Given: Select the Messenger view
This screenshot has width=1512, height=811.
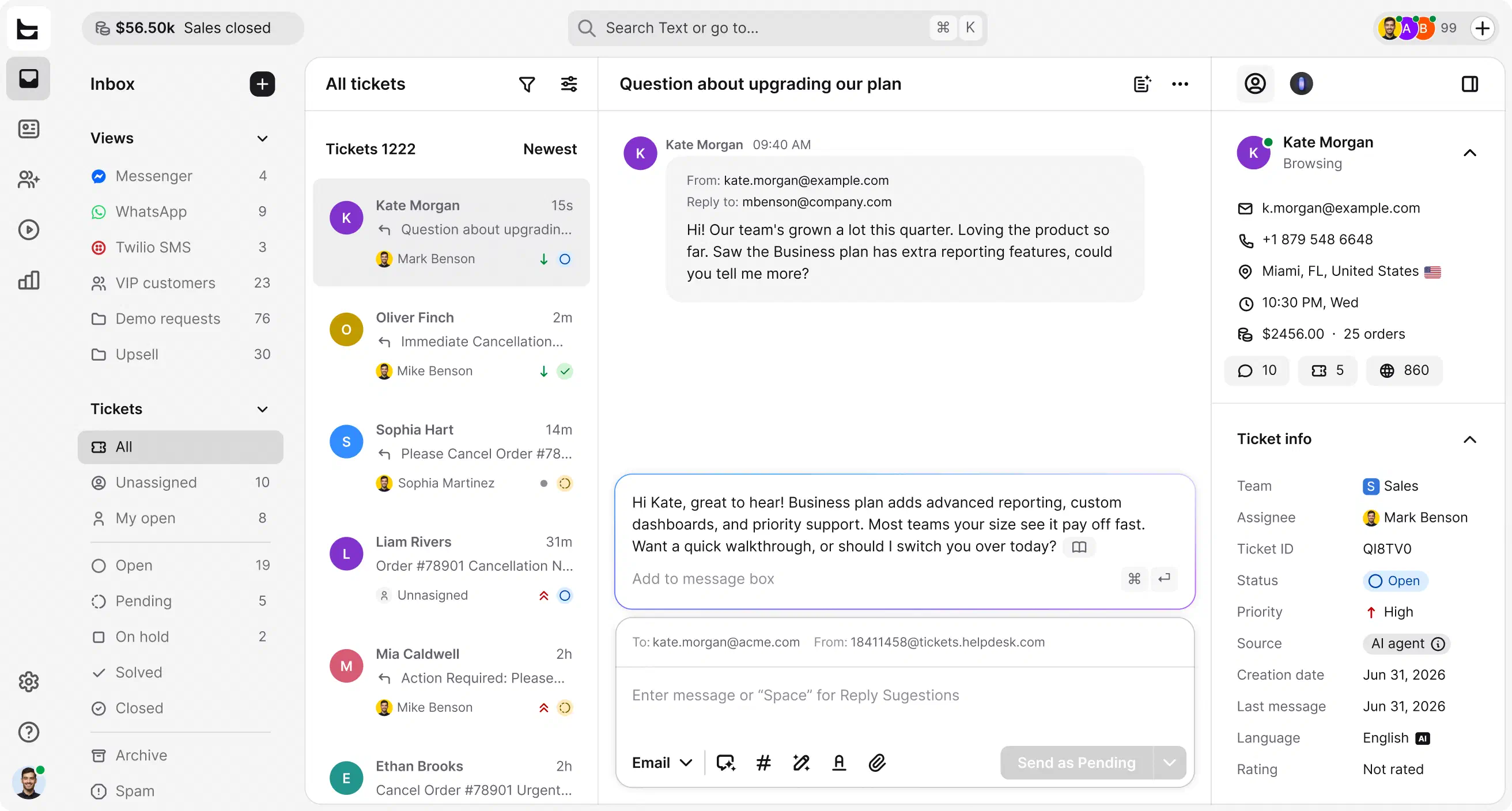Looking at the screenshot, I should 180,176.
